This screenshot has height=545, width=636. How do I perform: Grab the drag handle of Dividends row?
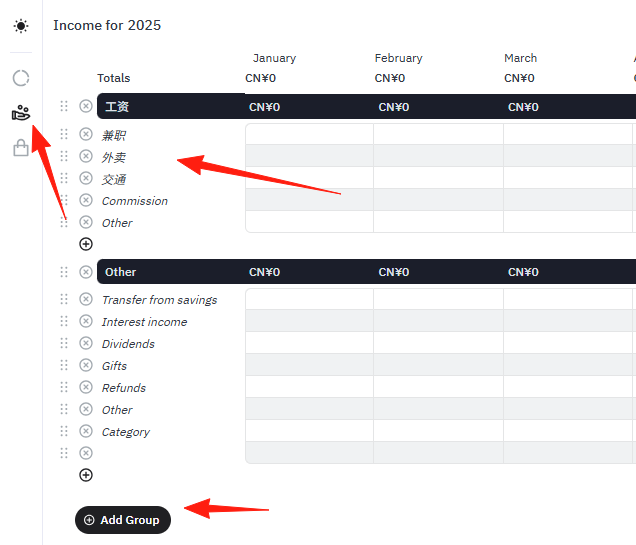pos(64,343)
